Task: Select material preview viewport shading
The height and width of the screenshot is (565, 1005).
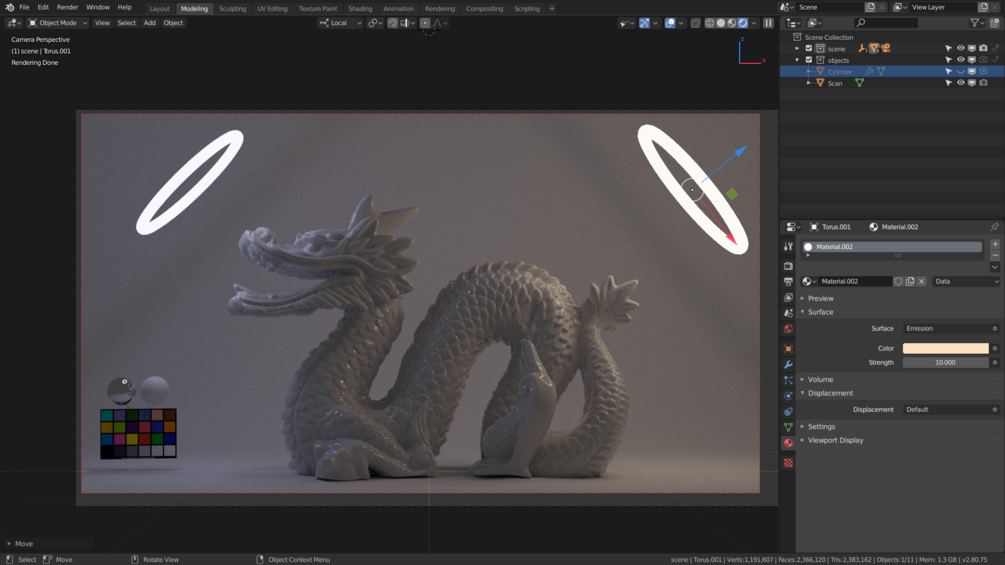Action: tap(731, 23)
